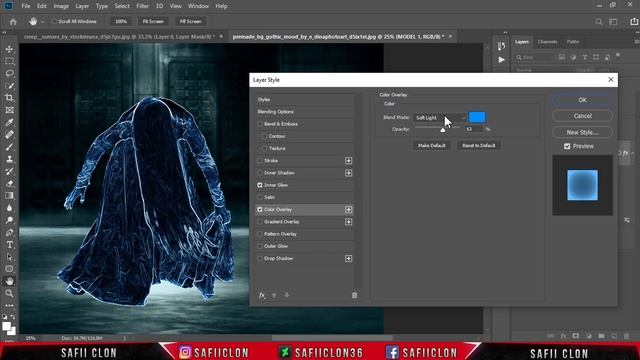
Task: Click Reset to Default button
Action: pos(478,145)
